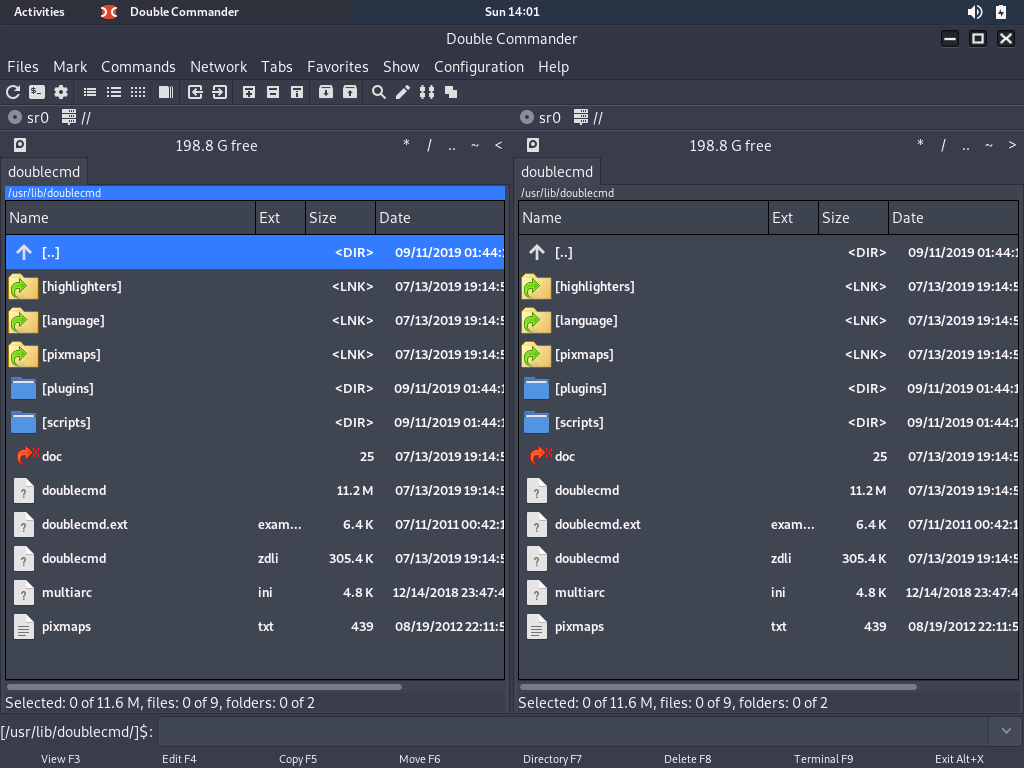
Task: Click the left panel horizontal scrollbar
Action: click(x=204, y=686)
